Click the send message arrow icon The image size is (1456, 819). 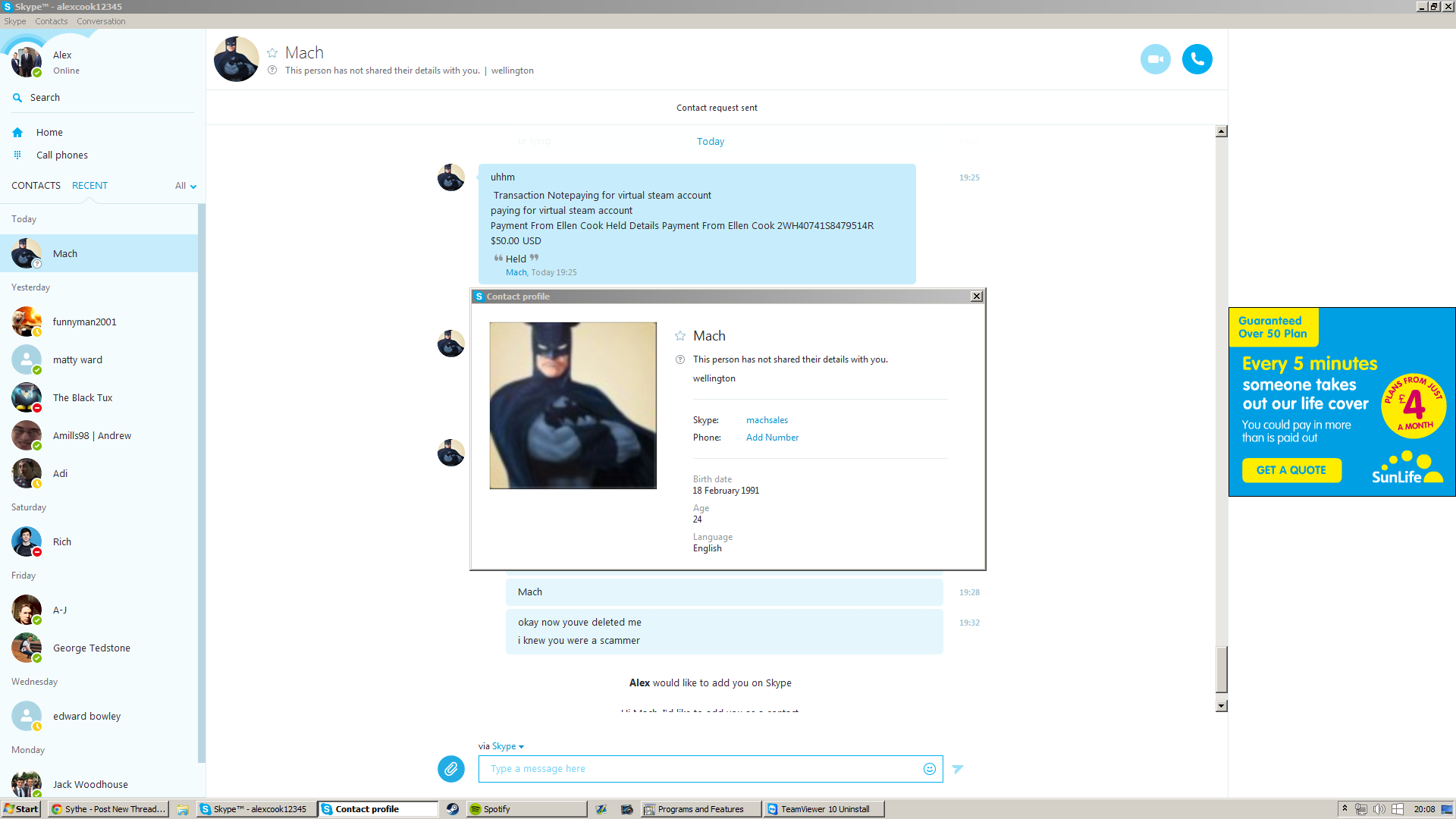point(958,769)
